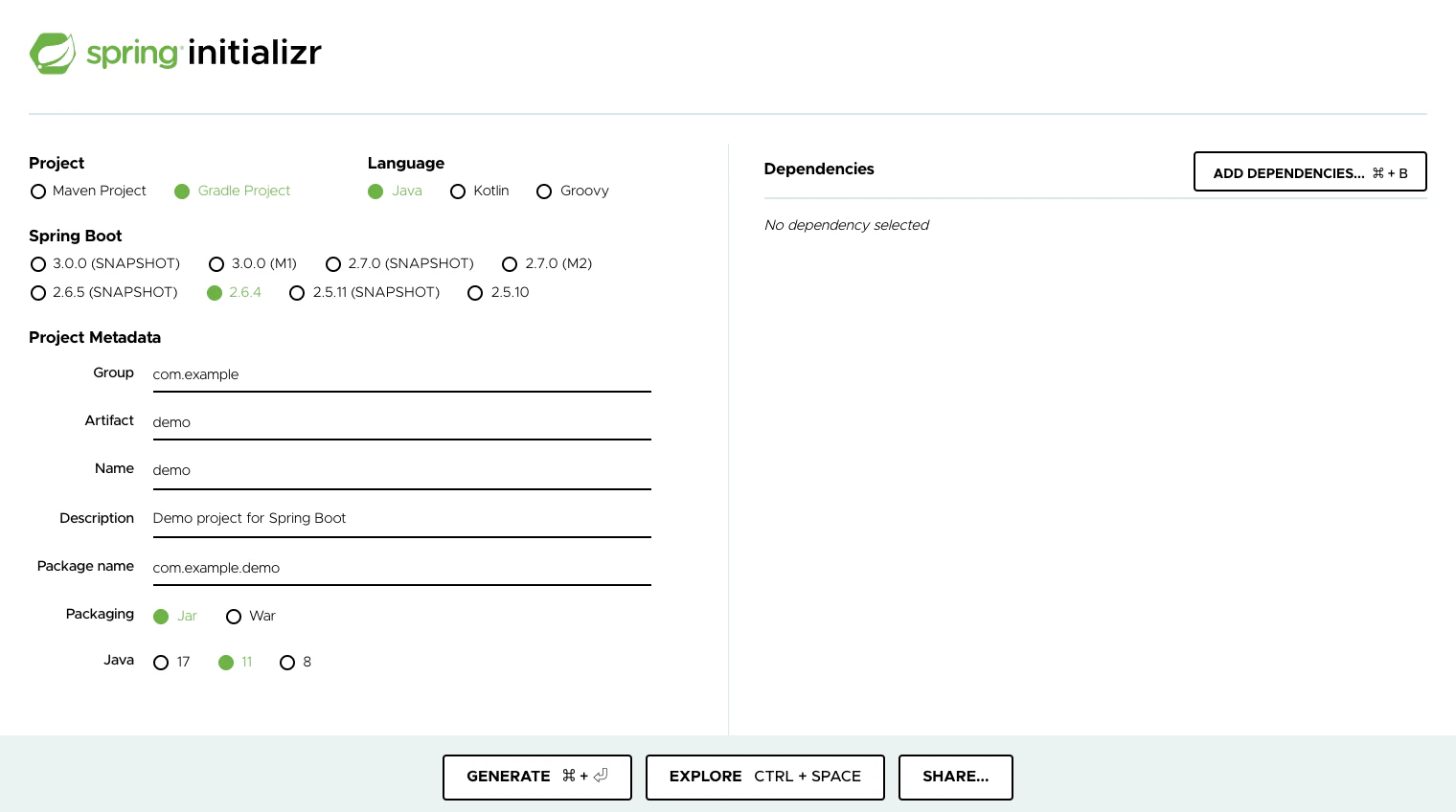The width and height of the screenshot is (1456, 812).
Task: Click the Spring Boot heading
Action: [x=76, y=236]
